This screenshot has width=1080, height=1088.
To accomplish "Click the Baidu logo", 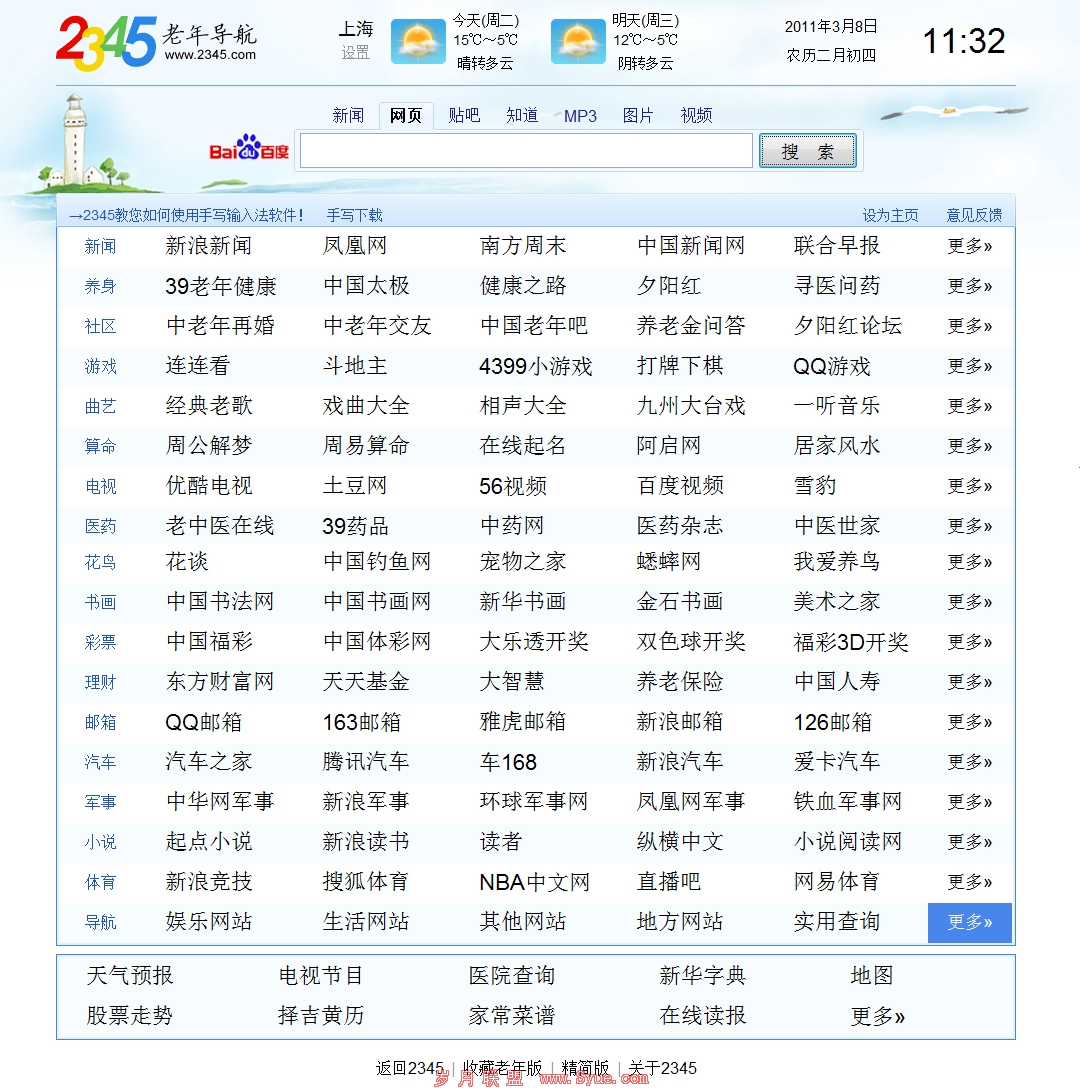I will [x=248, y=148].
